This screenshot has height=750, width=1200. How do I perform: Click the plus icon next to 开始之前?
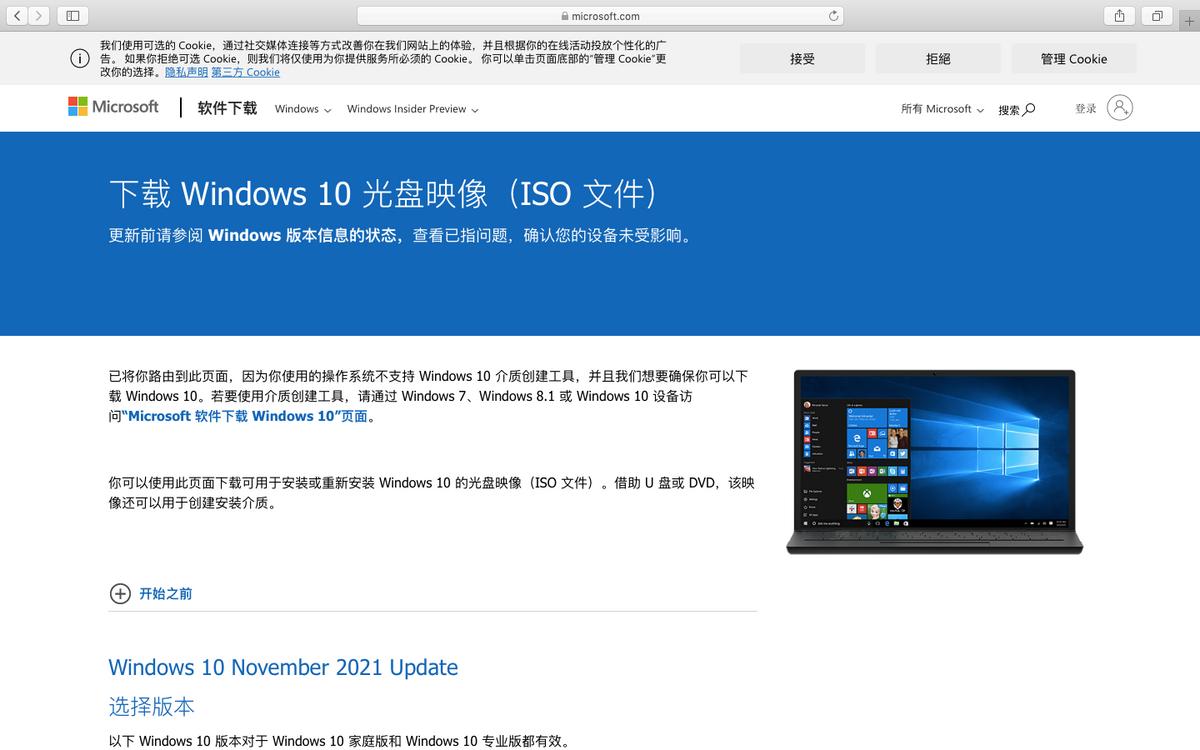pos(120,593)
